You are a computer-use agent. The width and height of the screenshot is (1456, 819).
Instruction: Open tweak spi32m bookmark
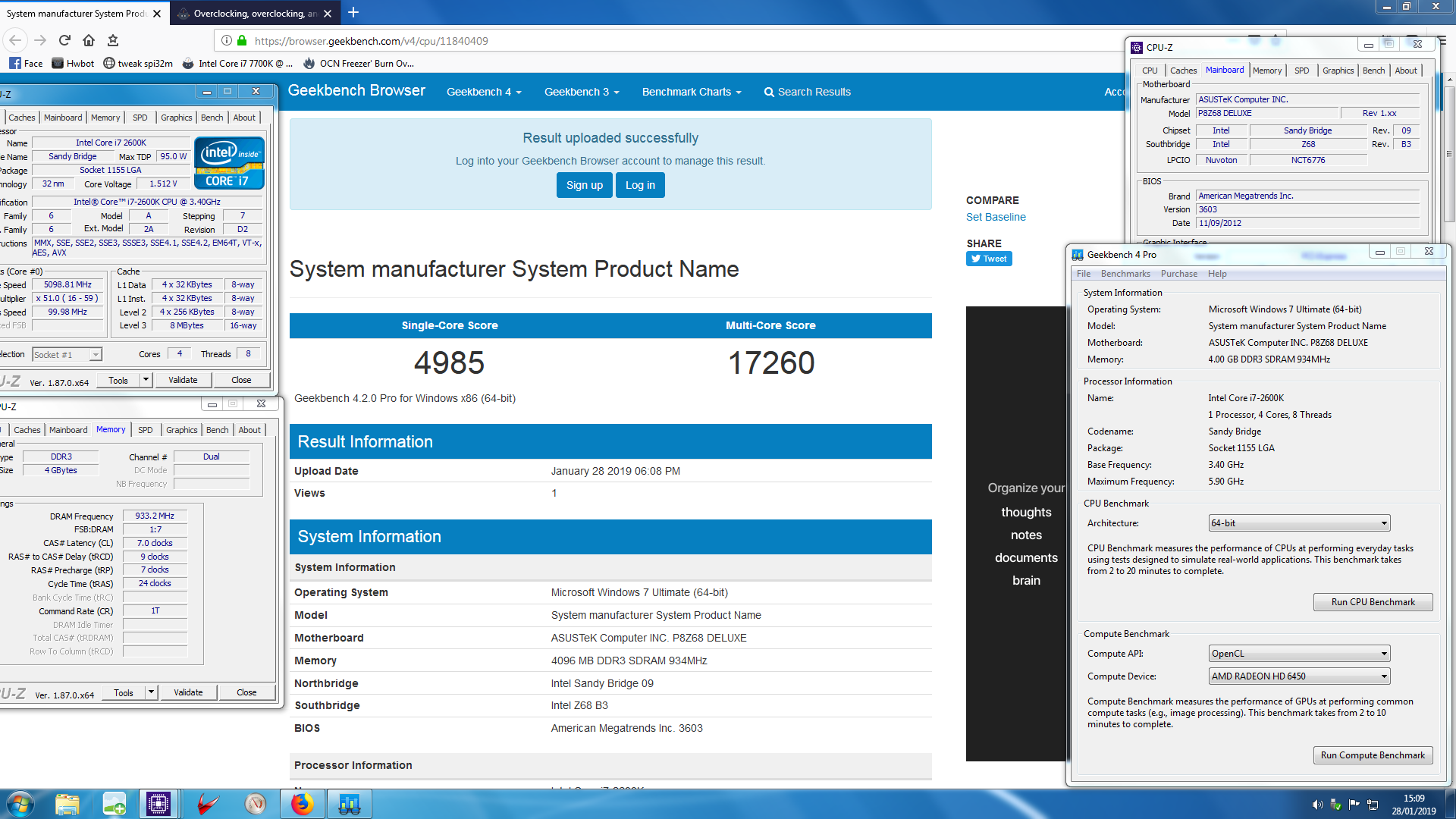tap(138, 64)
